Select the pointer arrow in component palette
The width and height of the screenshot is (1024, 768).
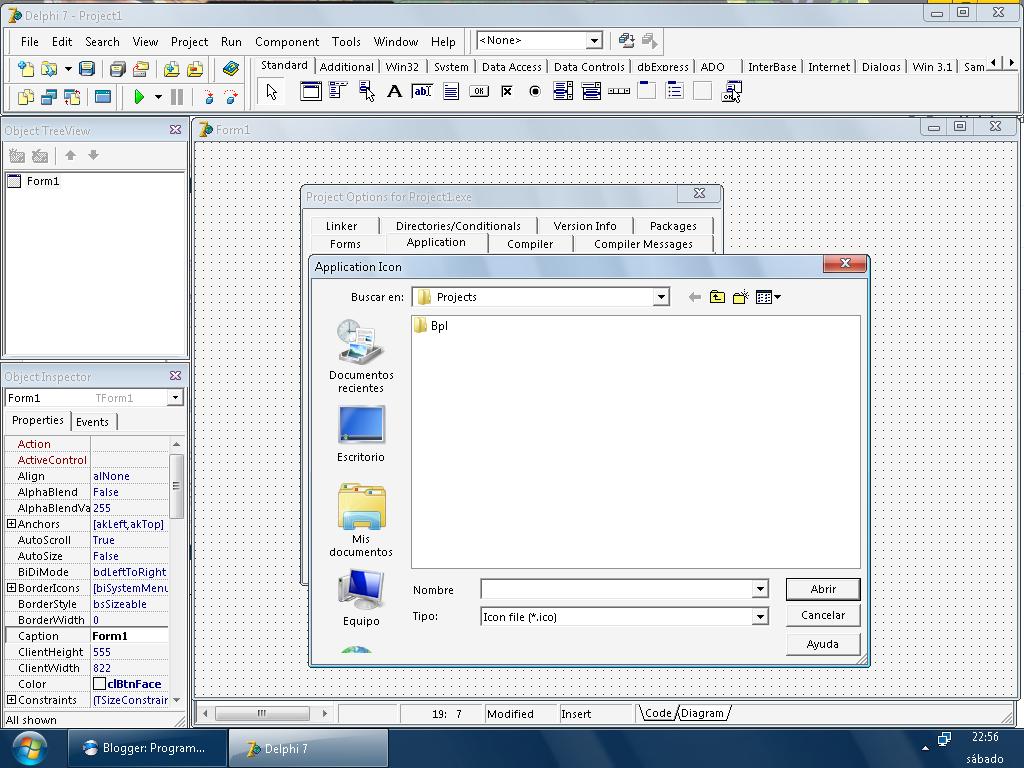coord(272,91)
